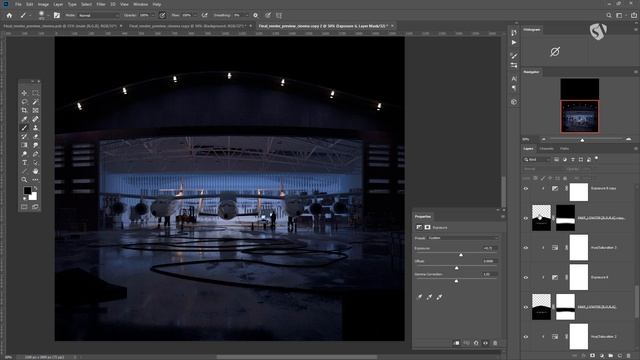Screen dimensions: 640x360
Task: Click the Offset slider handle
Action: 456,268
